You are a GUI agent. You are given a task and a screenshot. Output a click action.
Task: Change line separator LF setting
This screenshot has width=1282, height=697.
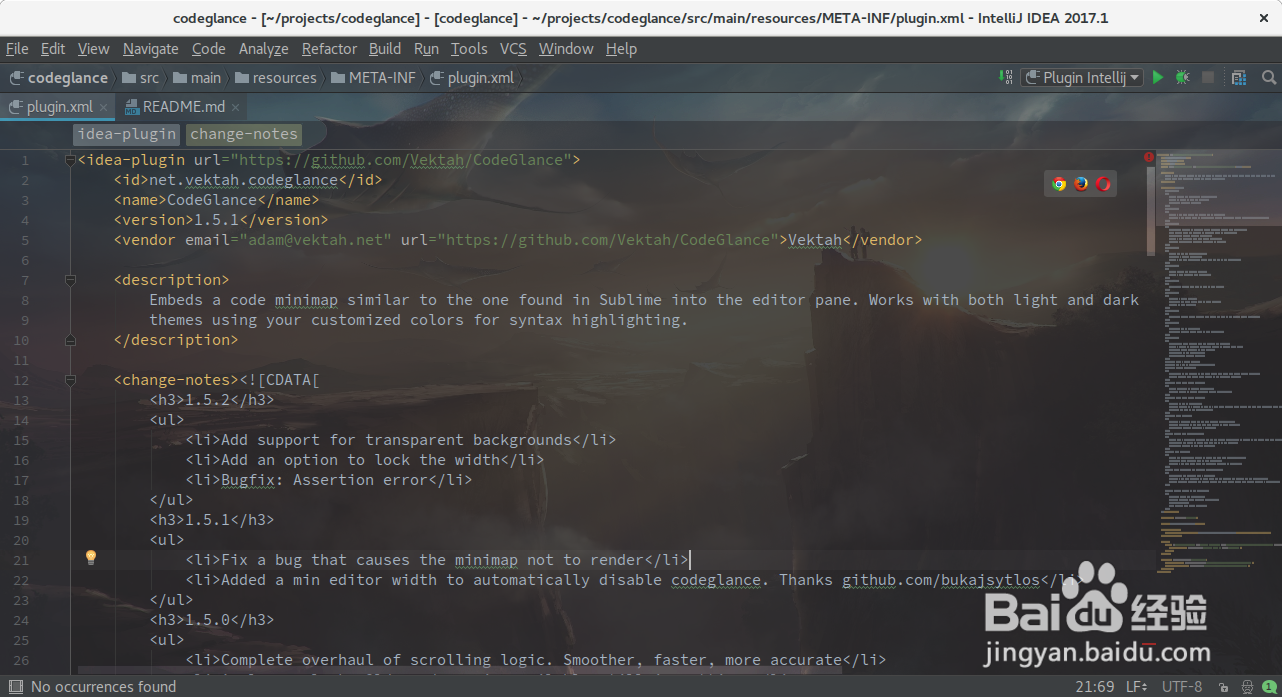pyautogui.click(x=1137, y=687)
